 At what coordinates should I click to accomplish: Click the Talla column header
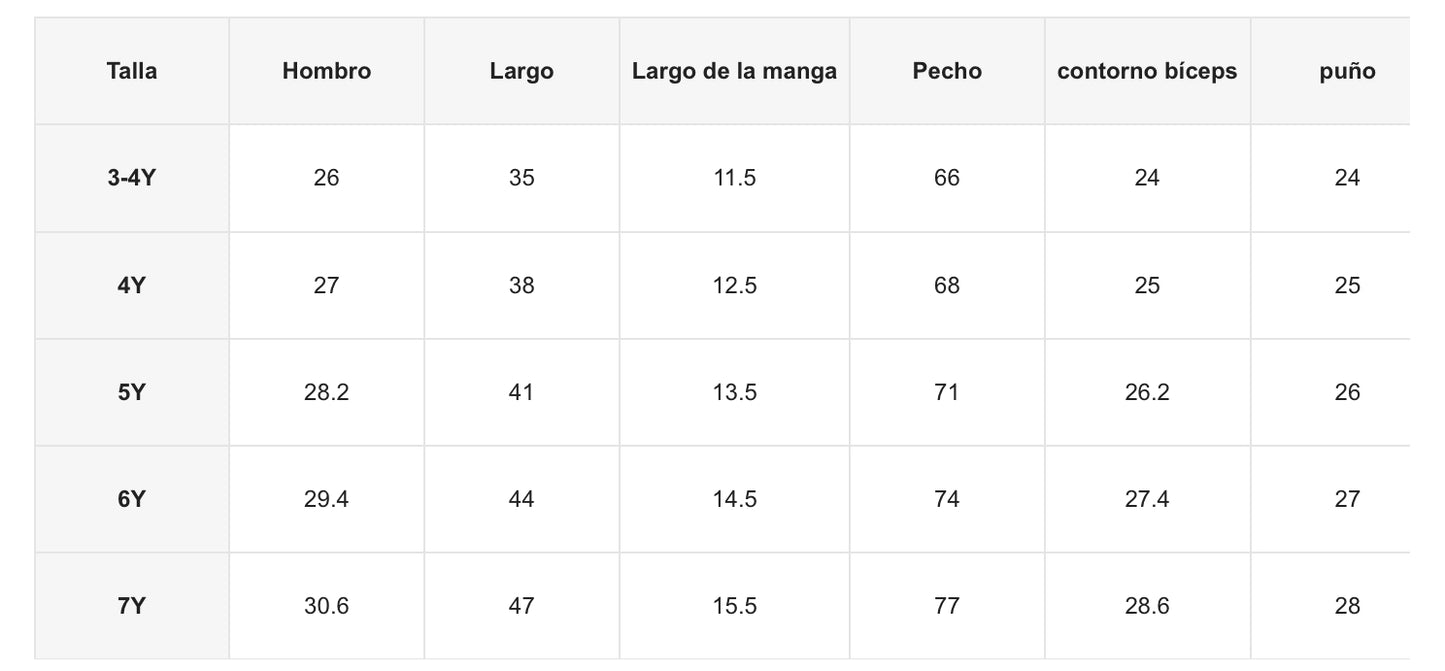point(132,71)
